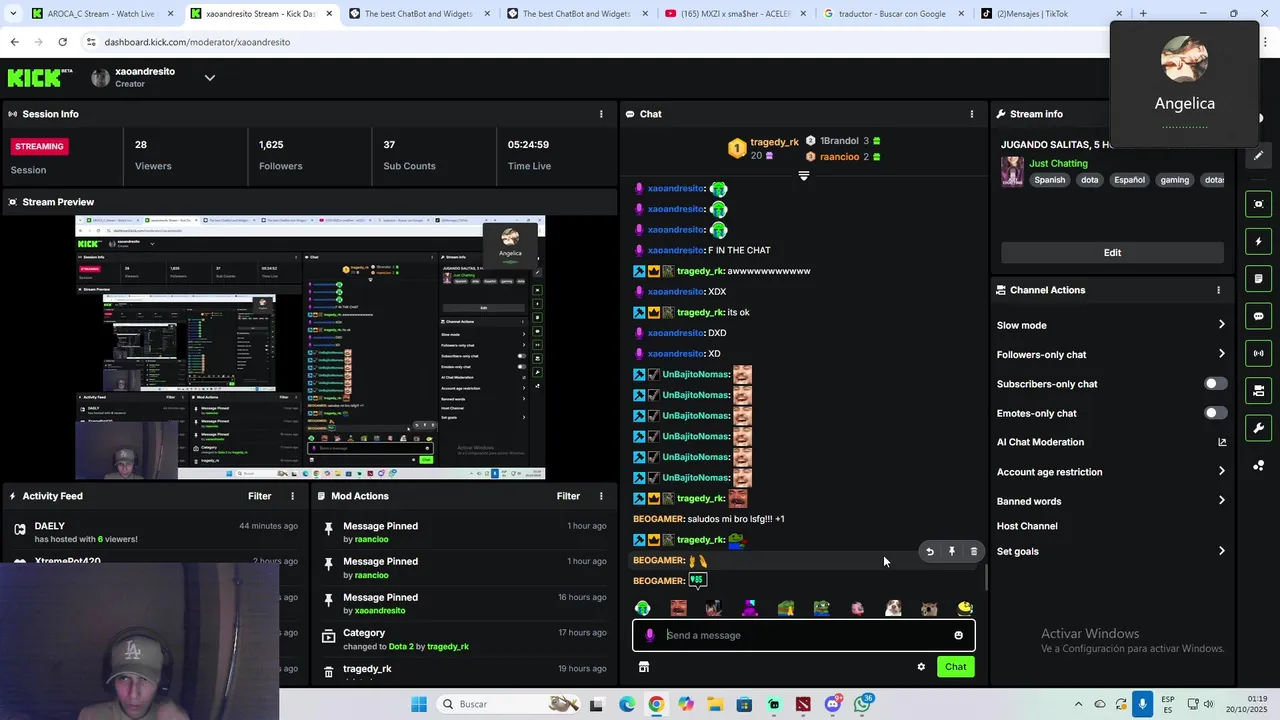
Task: Open AI Chat Moderation external link icon
Action: pyautogui.click(x=1222, y=442)
